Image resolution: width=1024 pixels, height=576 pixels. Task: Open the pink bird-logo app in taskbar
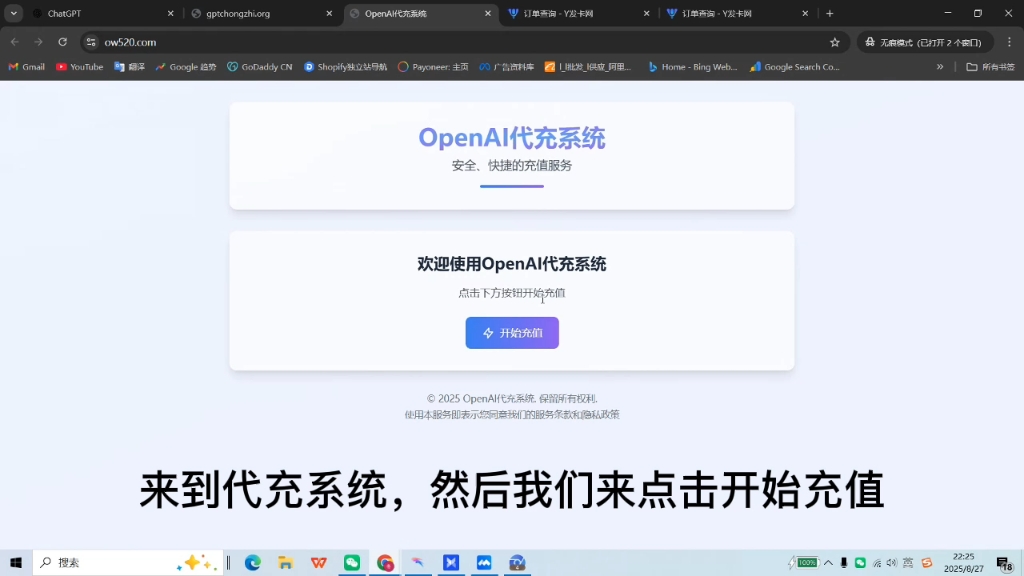pos(418,562)
